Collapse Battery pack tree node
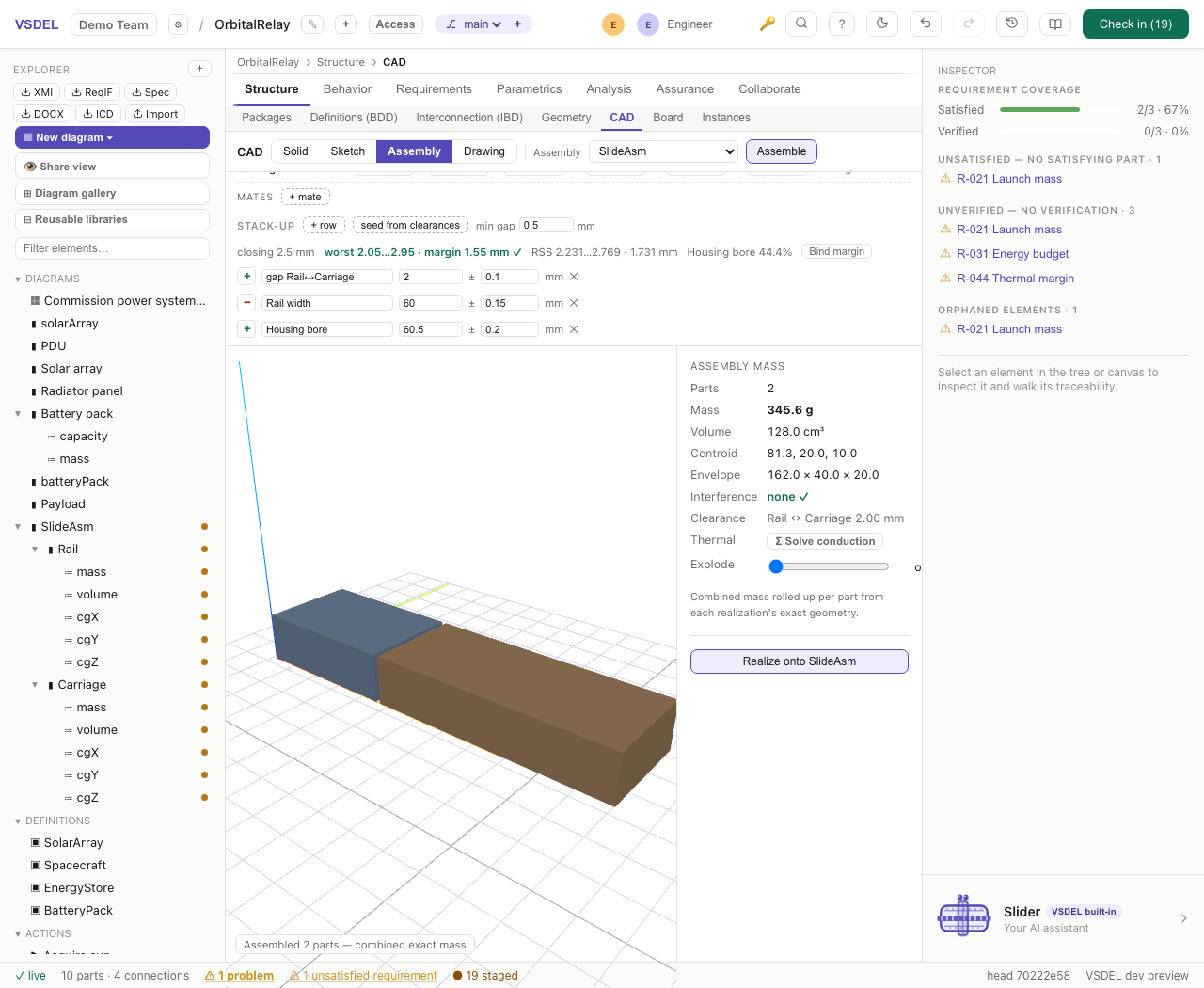This screenshot has width=1204, height=988. (x=18, y=414)
